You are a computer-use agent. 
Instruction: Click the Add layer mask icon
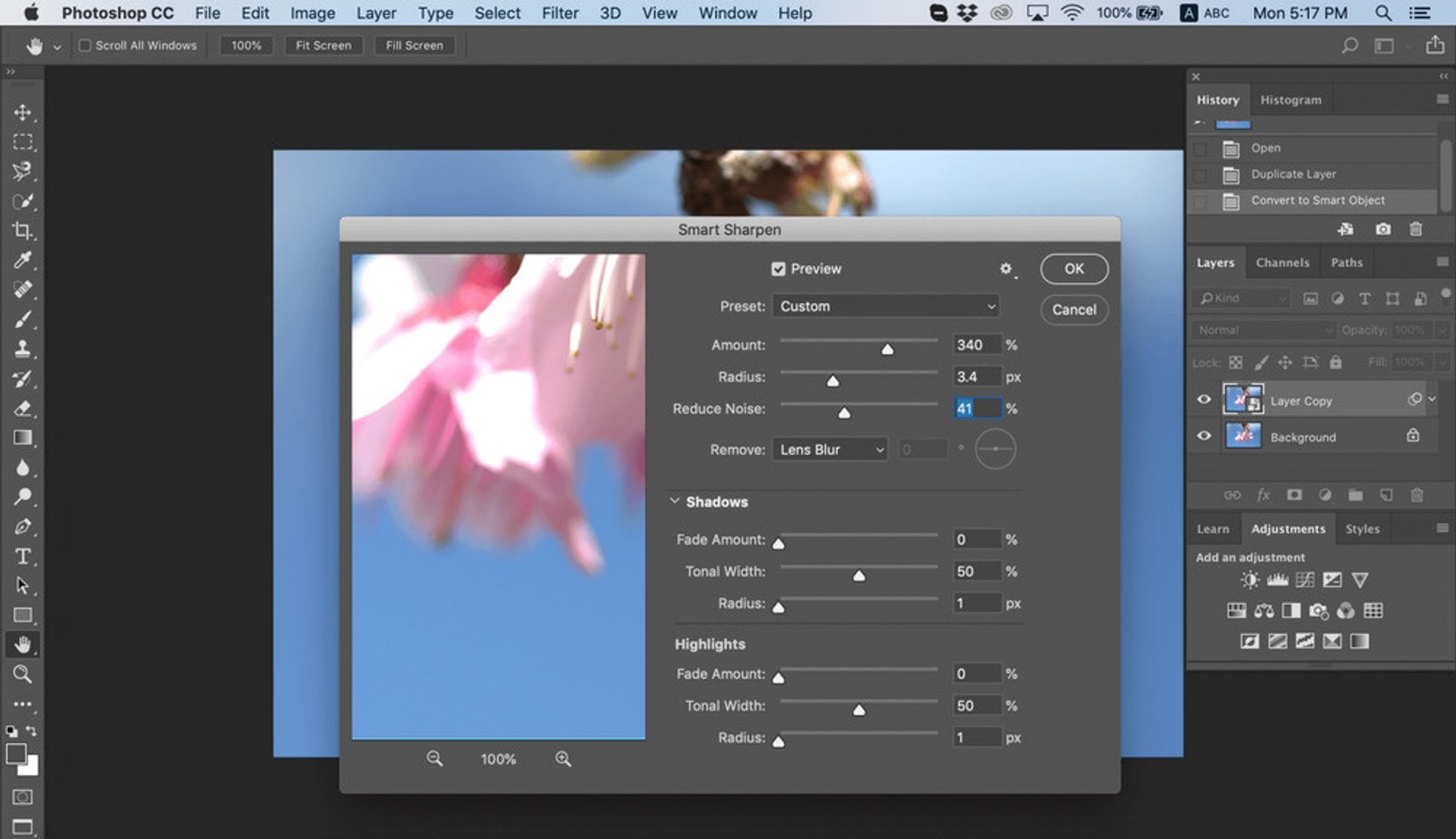click(1294, 495)
